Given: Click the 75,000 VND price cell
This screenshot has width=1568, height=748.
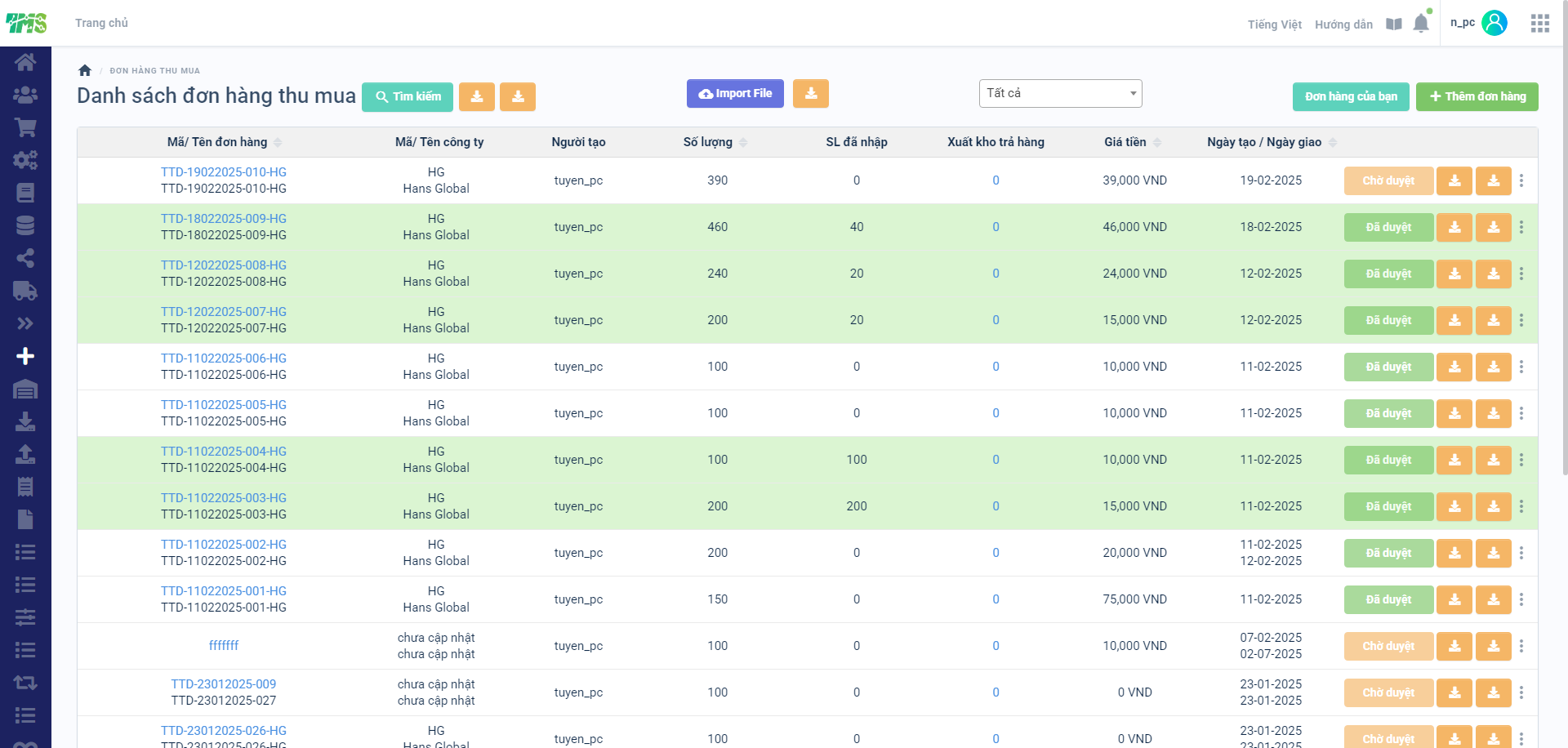Looking at the screenshot, I should [1134, 599].
